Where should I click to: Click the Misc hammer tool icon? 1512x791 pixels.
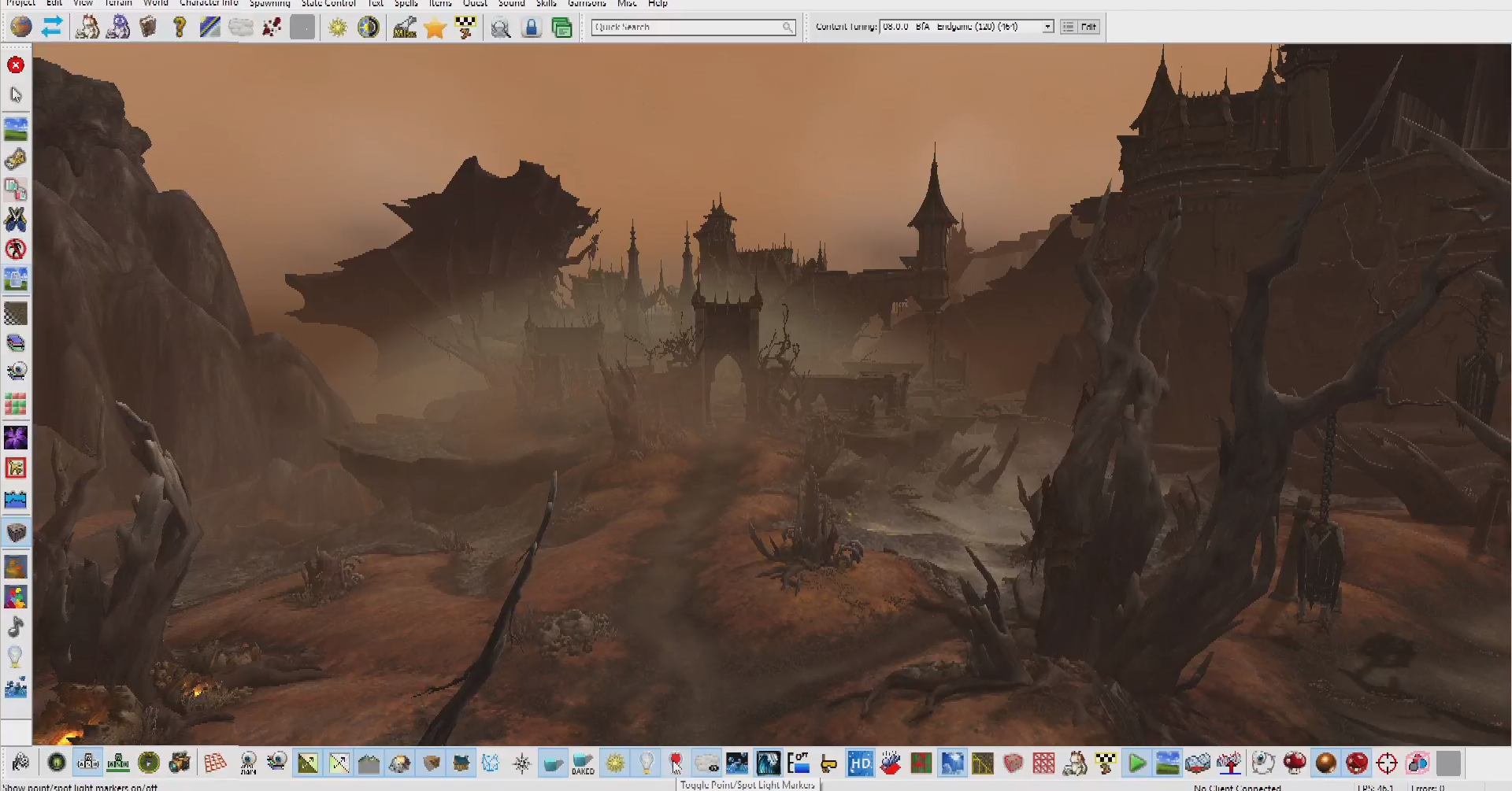point(405,27)
